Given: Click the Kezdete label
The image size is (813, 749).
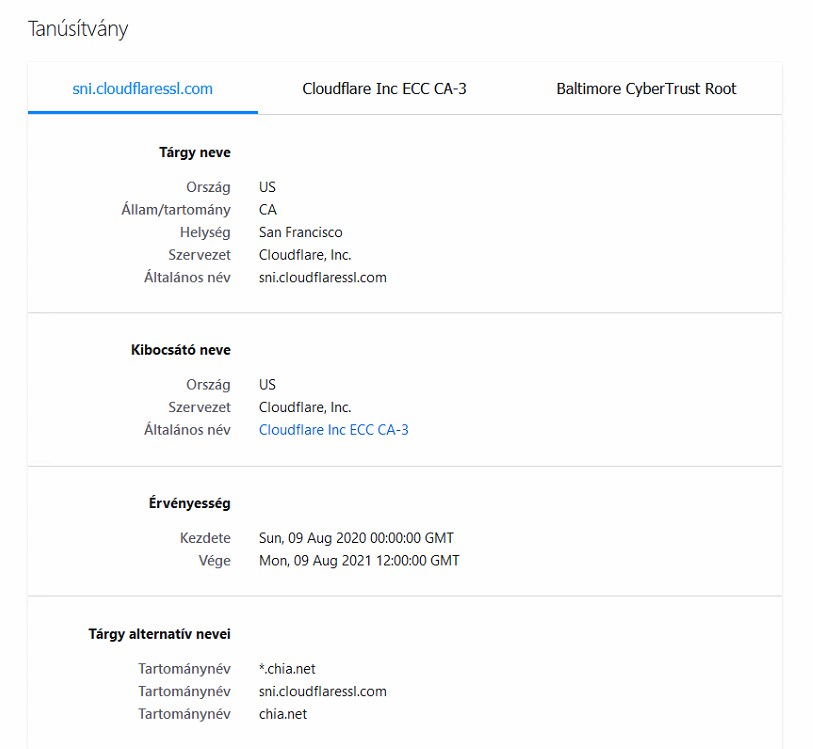Looking at the screenshot, I should 205,538.
